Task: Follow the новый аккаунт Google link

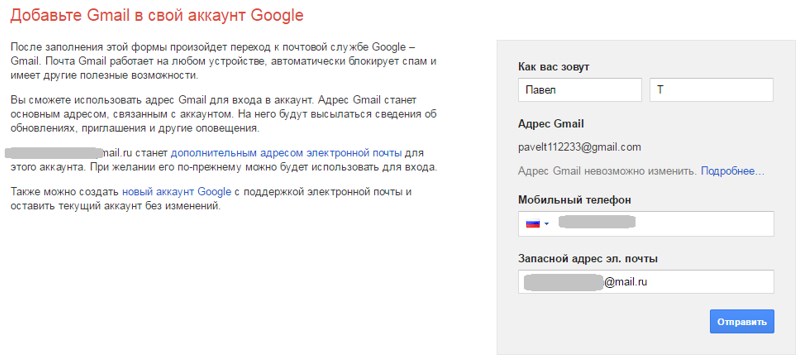Action: [176, 192]
